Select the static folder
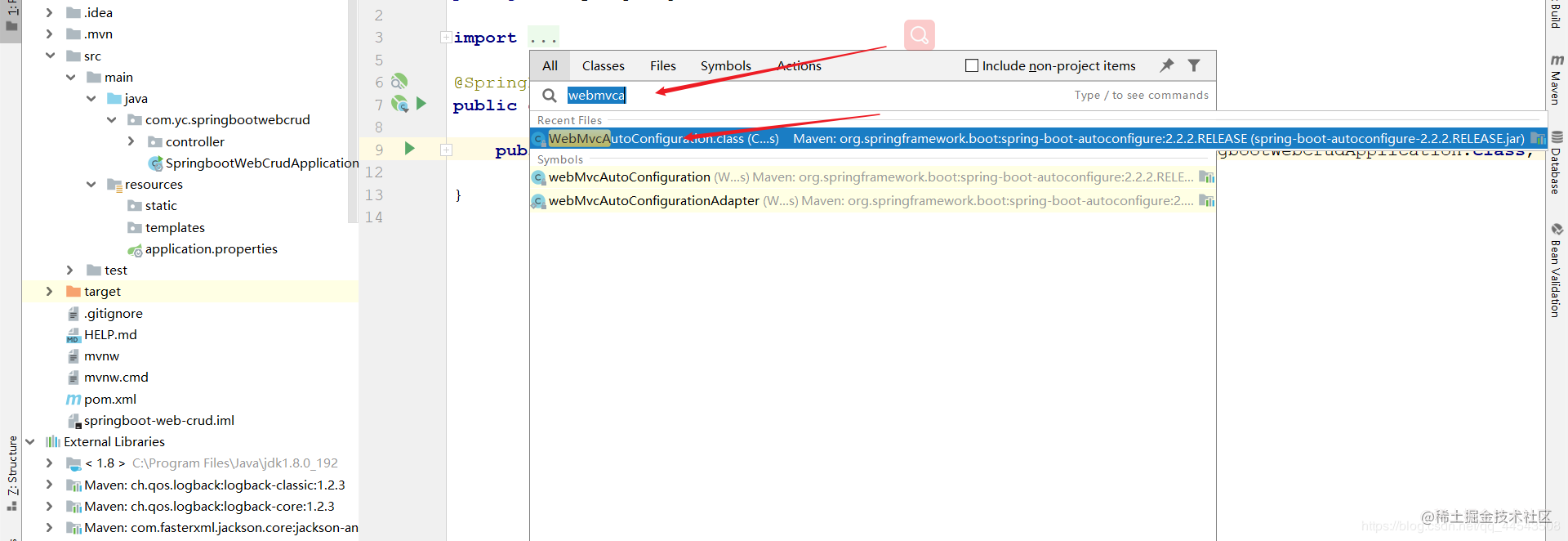1568x541 pixels. coord(152,206)
